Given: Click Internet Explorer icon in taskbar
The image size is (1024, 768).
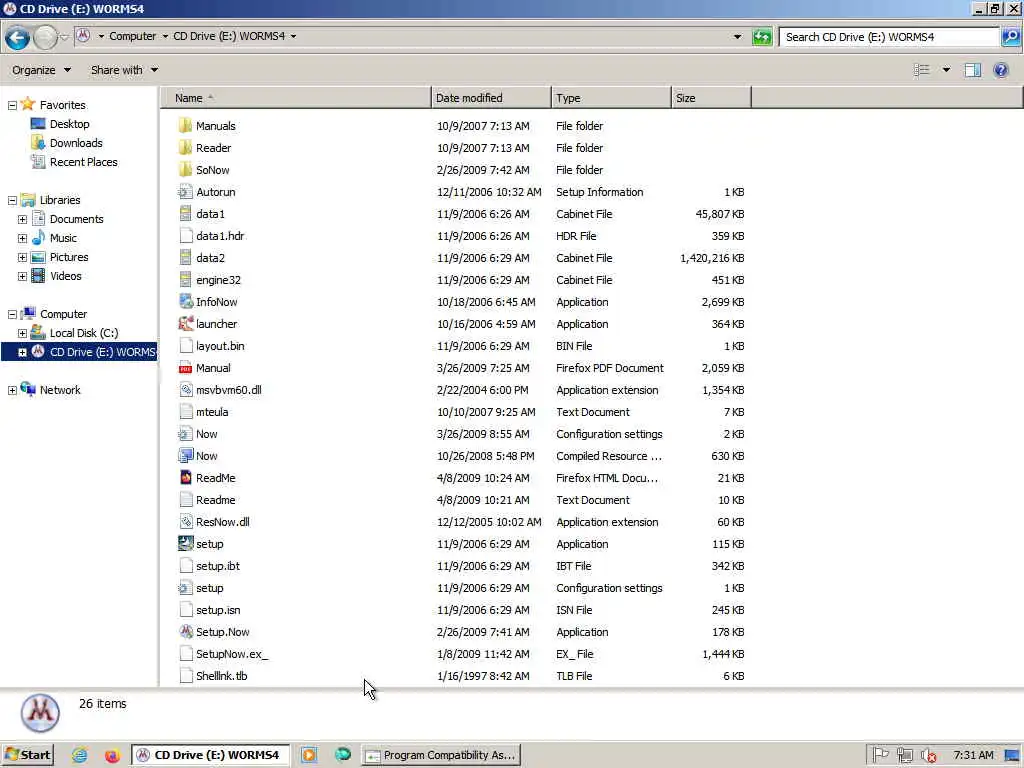Looking at the screenshot, I should [80, 755].
